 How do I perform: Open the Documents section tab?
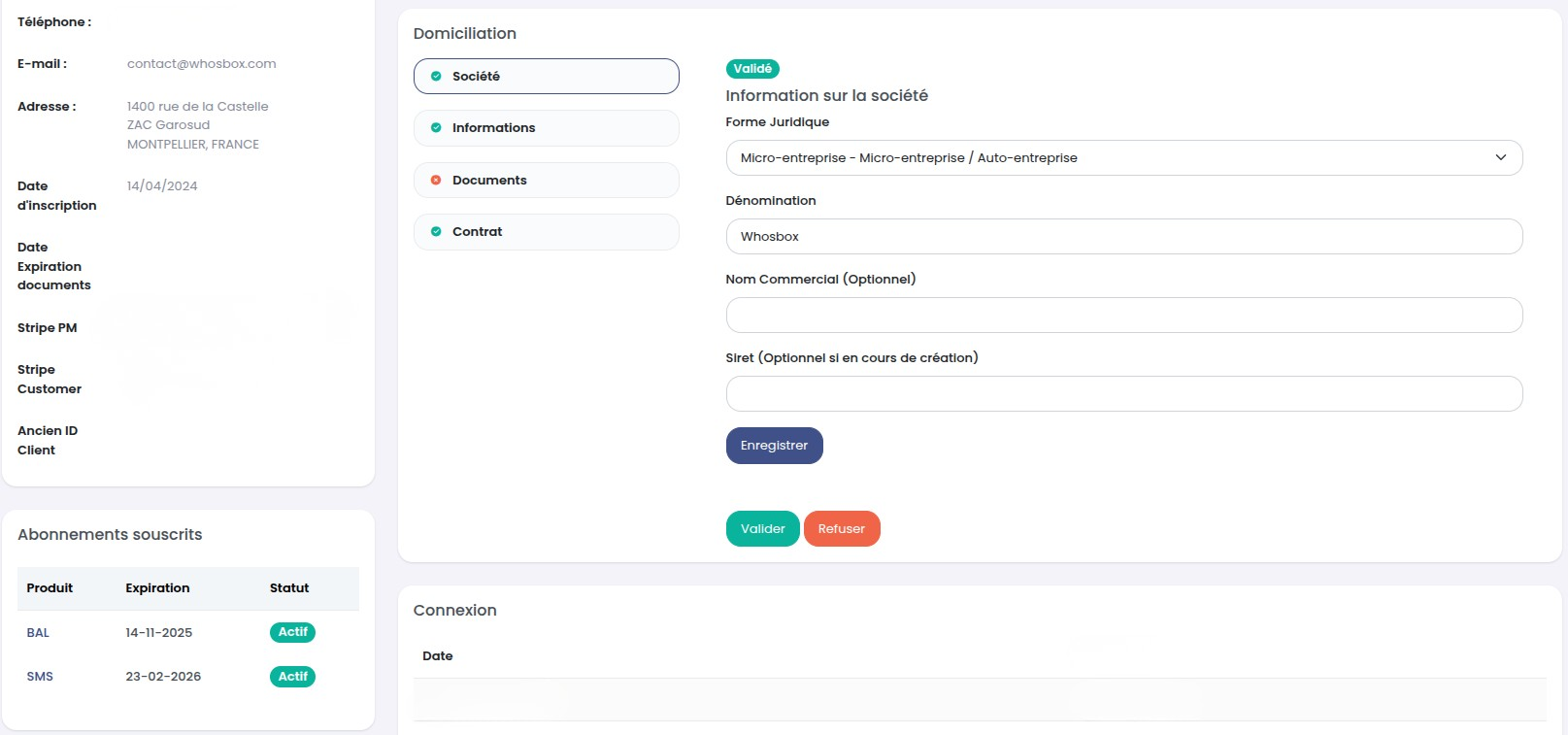[546, 181]
